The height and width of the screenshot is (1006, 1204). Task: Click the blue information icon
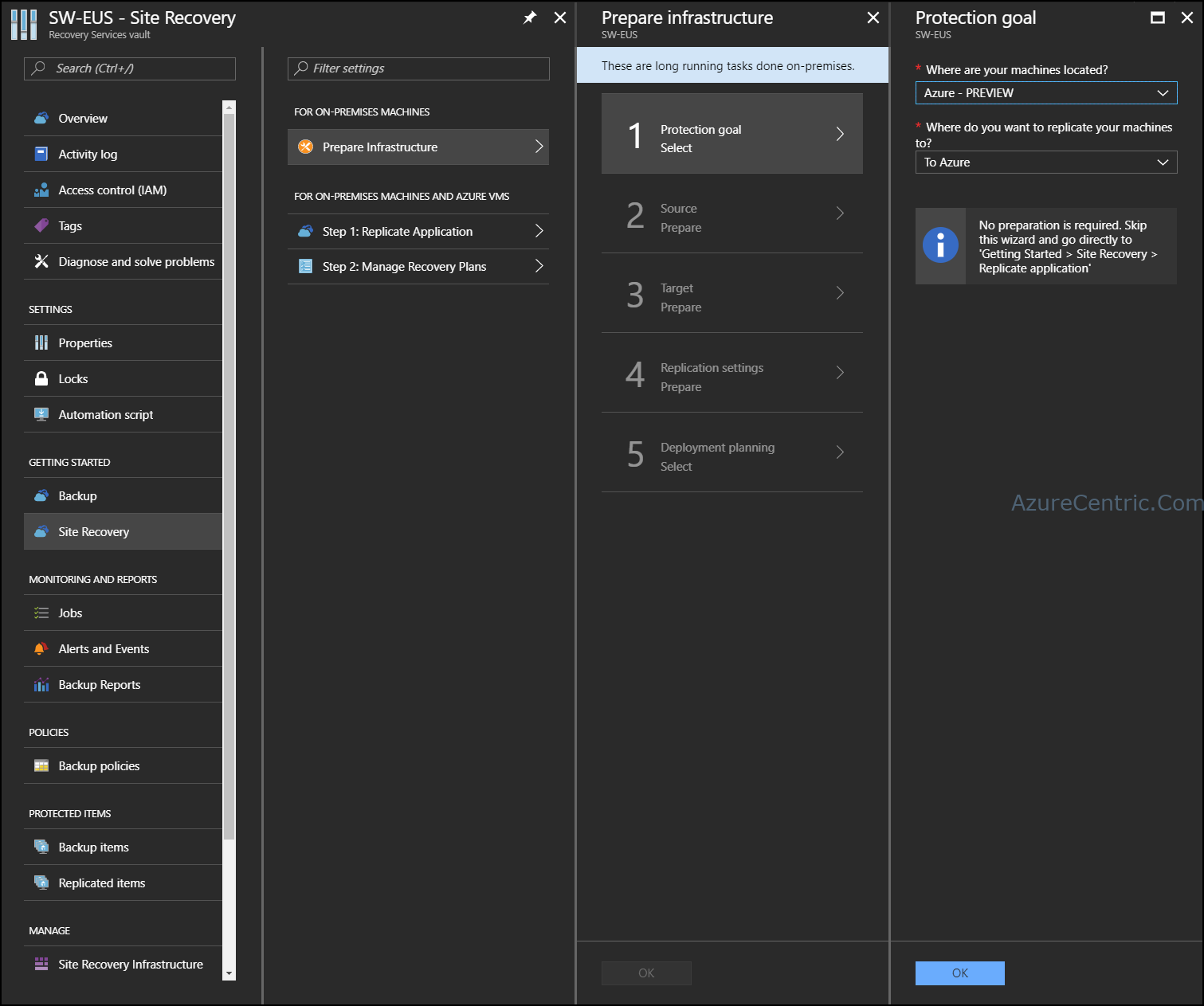pos(940,245)
